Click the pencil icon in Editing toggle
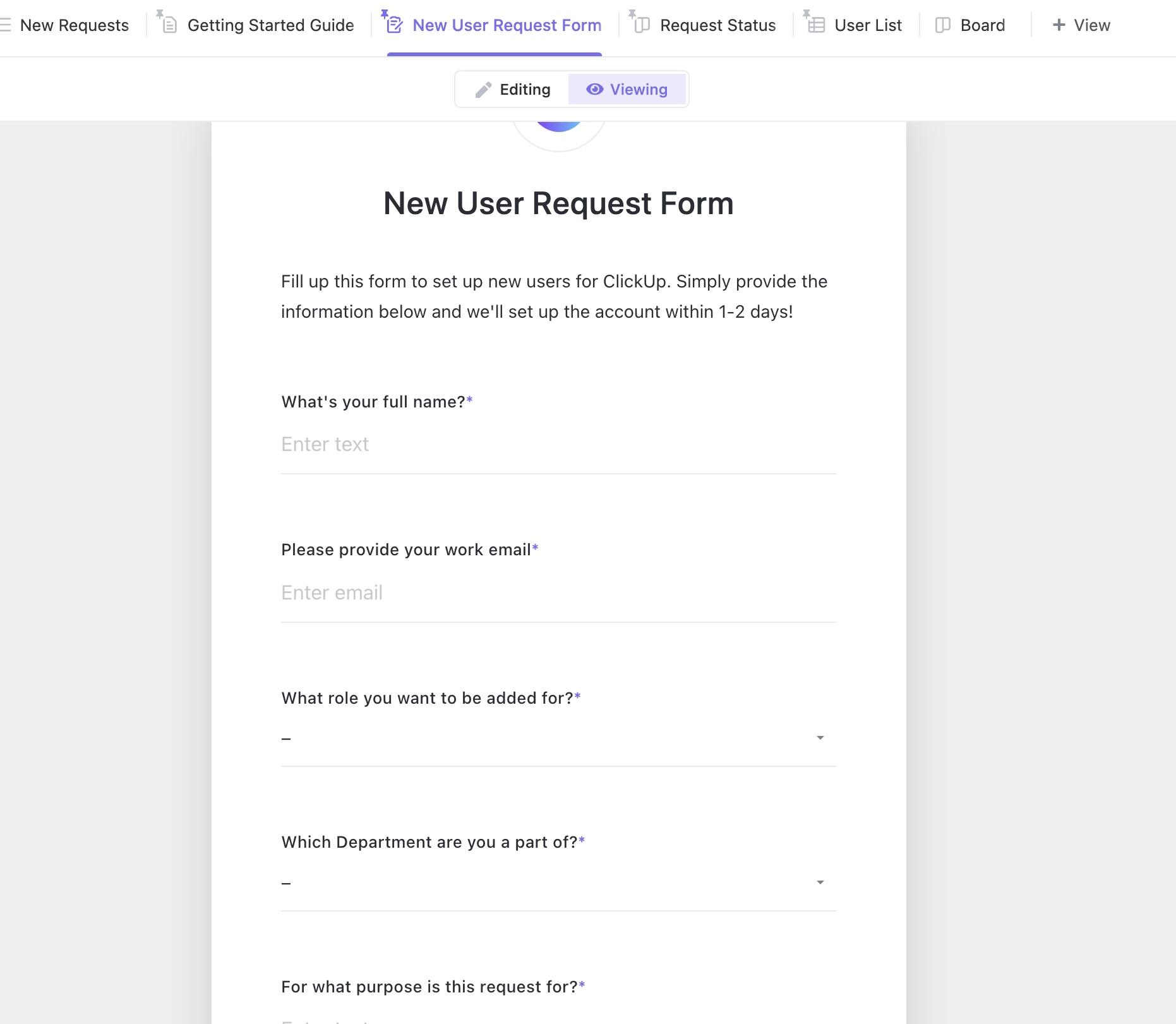 point(483,90)
